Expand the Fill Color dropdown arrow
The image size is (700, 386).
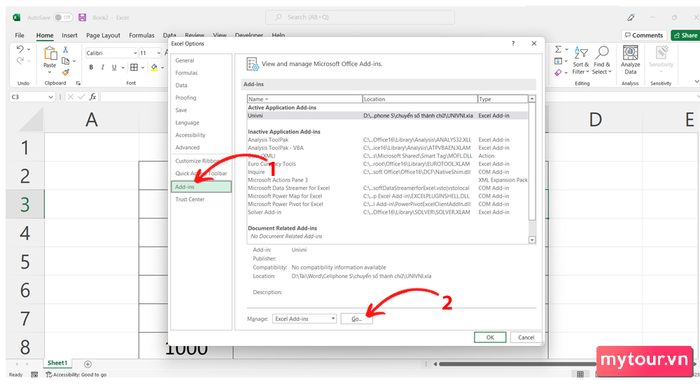162,68
